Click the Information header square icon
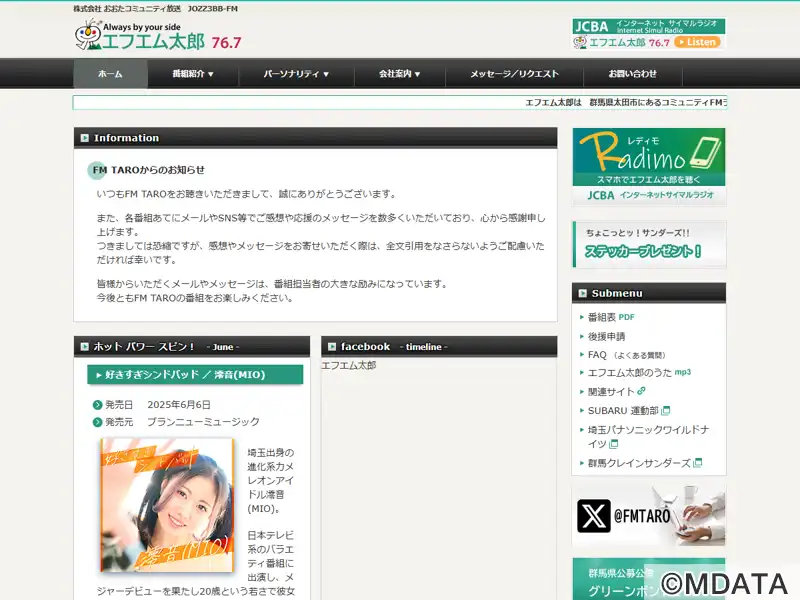800x600 pixels. [x=85, y=138]
